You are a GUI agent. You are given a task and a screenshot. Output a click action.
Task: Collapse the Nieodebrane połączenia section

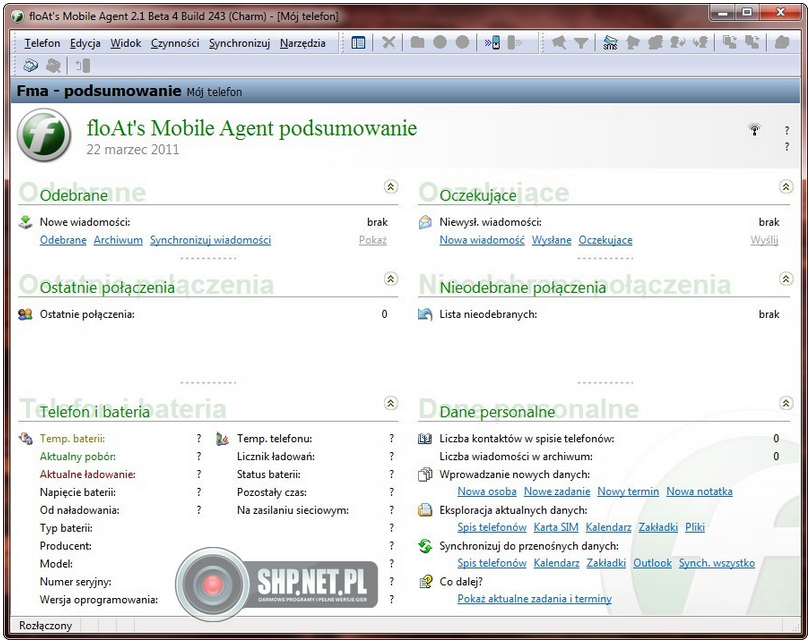pos(786,279)
